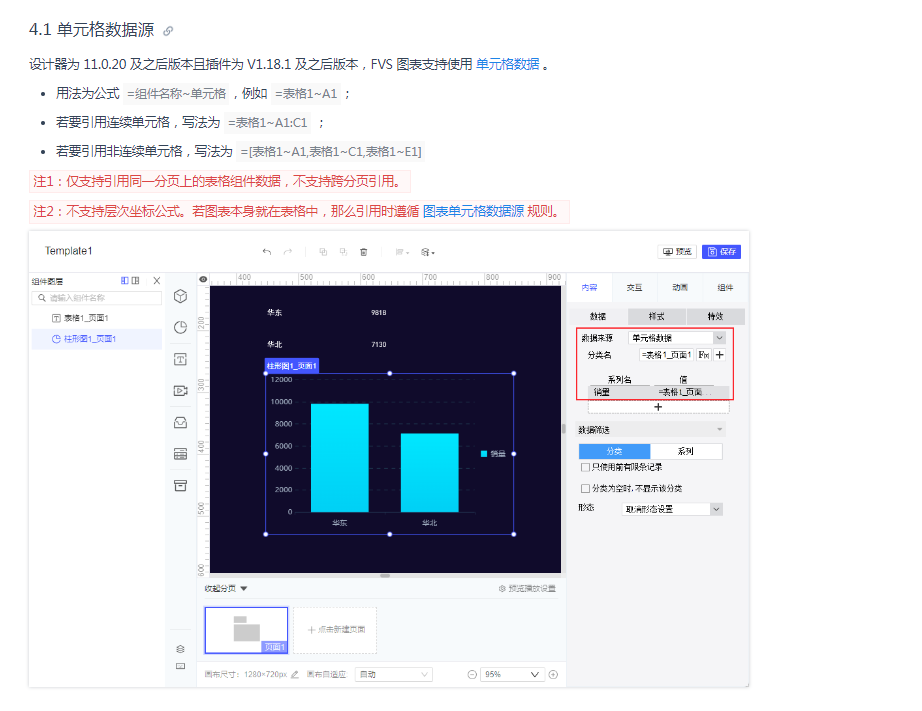Open the archive box component tool
The width and height of the screenshot is (922, 711).
click(181, 486)
